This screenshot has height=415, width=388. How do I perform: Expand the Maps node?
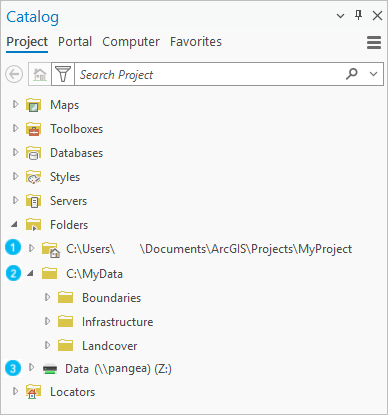click(15, 104)
